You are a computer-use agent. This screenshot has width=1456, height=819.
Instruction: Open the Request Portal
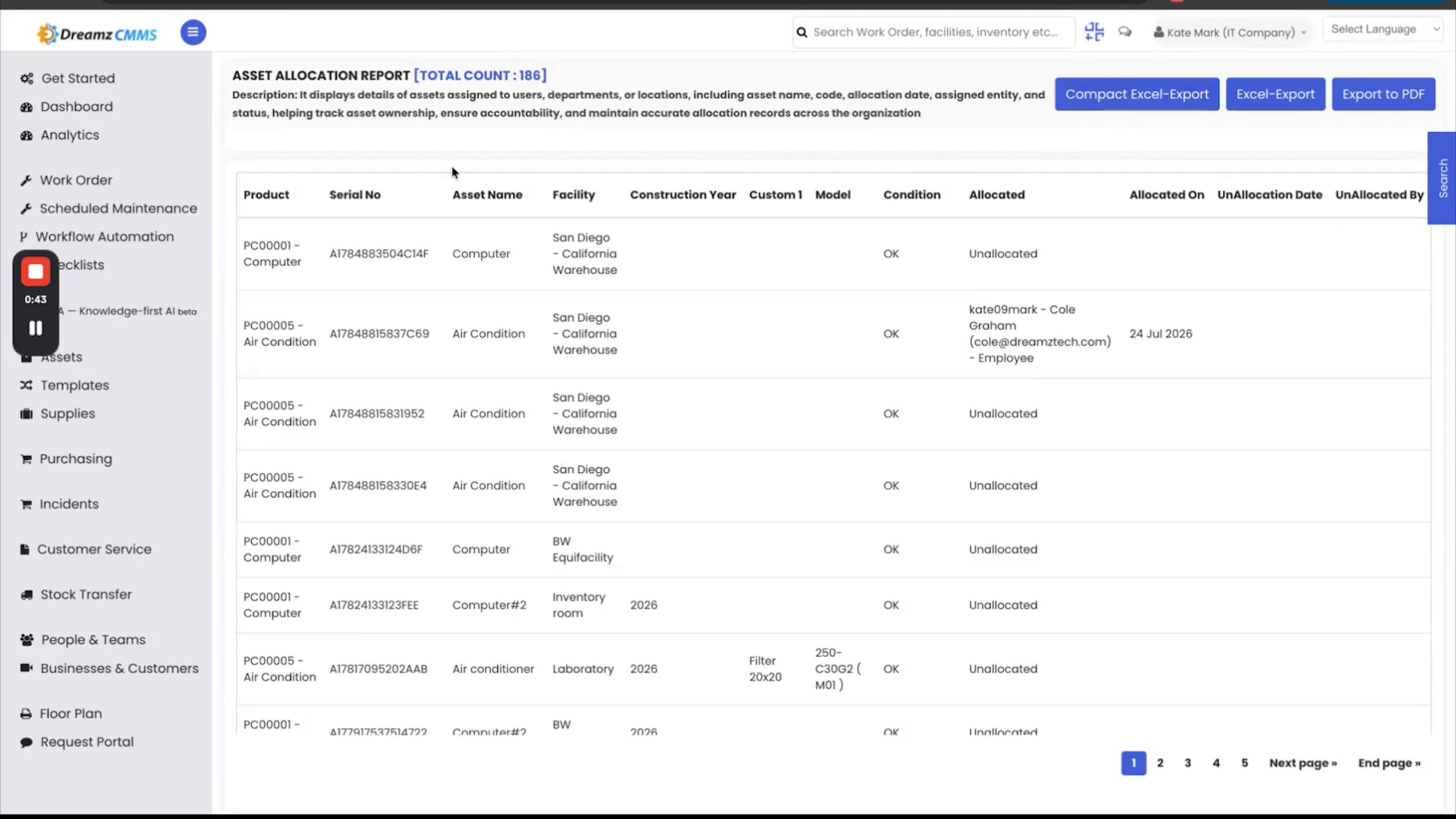click(x=87, y=743)
